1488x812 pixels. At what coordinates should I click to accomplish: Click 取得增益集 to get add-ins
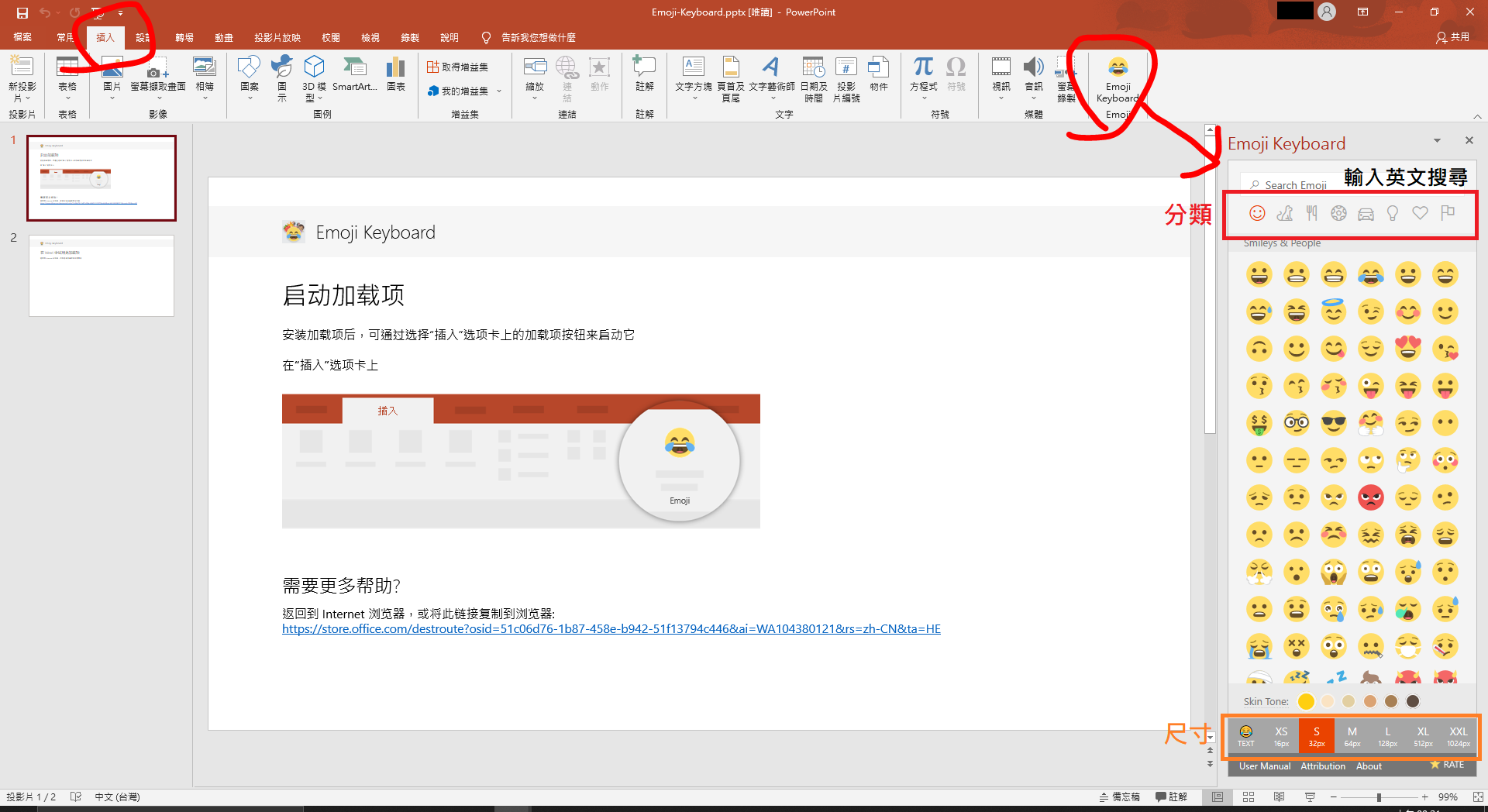pyautogui.click(x=458, y=67)
